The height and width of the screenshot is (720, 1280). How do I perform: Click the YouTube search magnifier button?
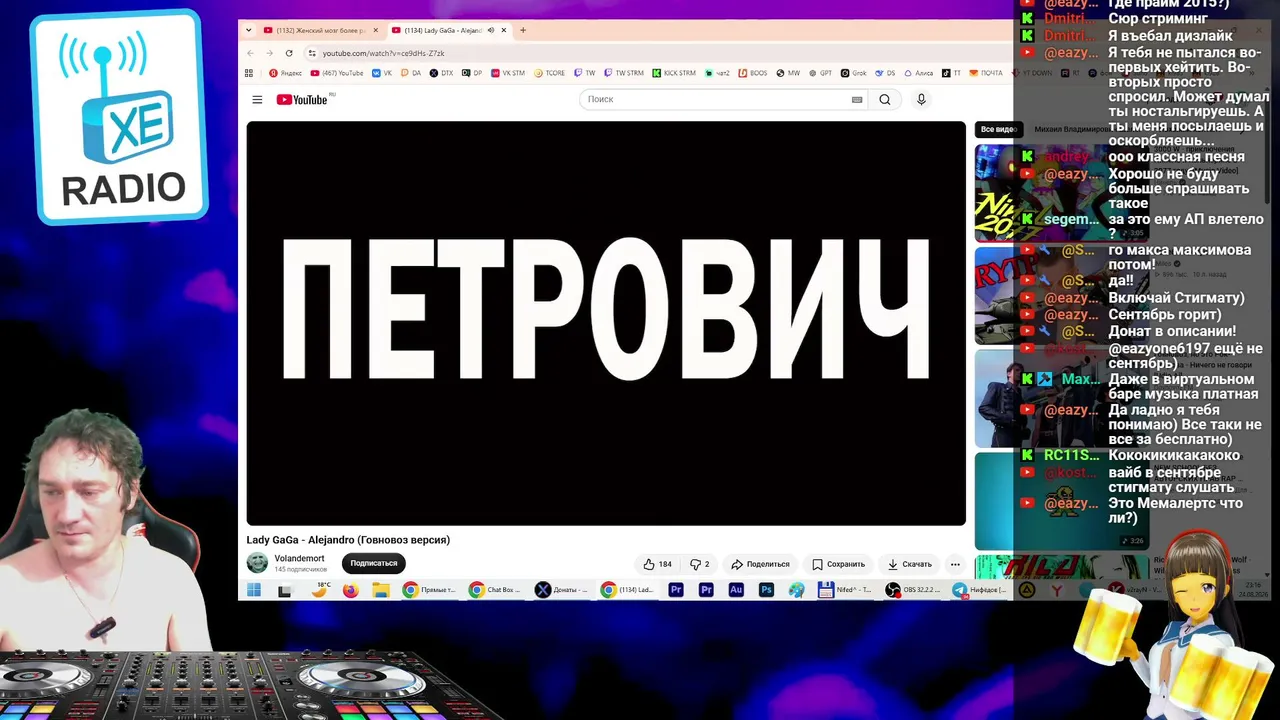884,99
